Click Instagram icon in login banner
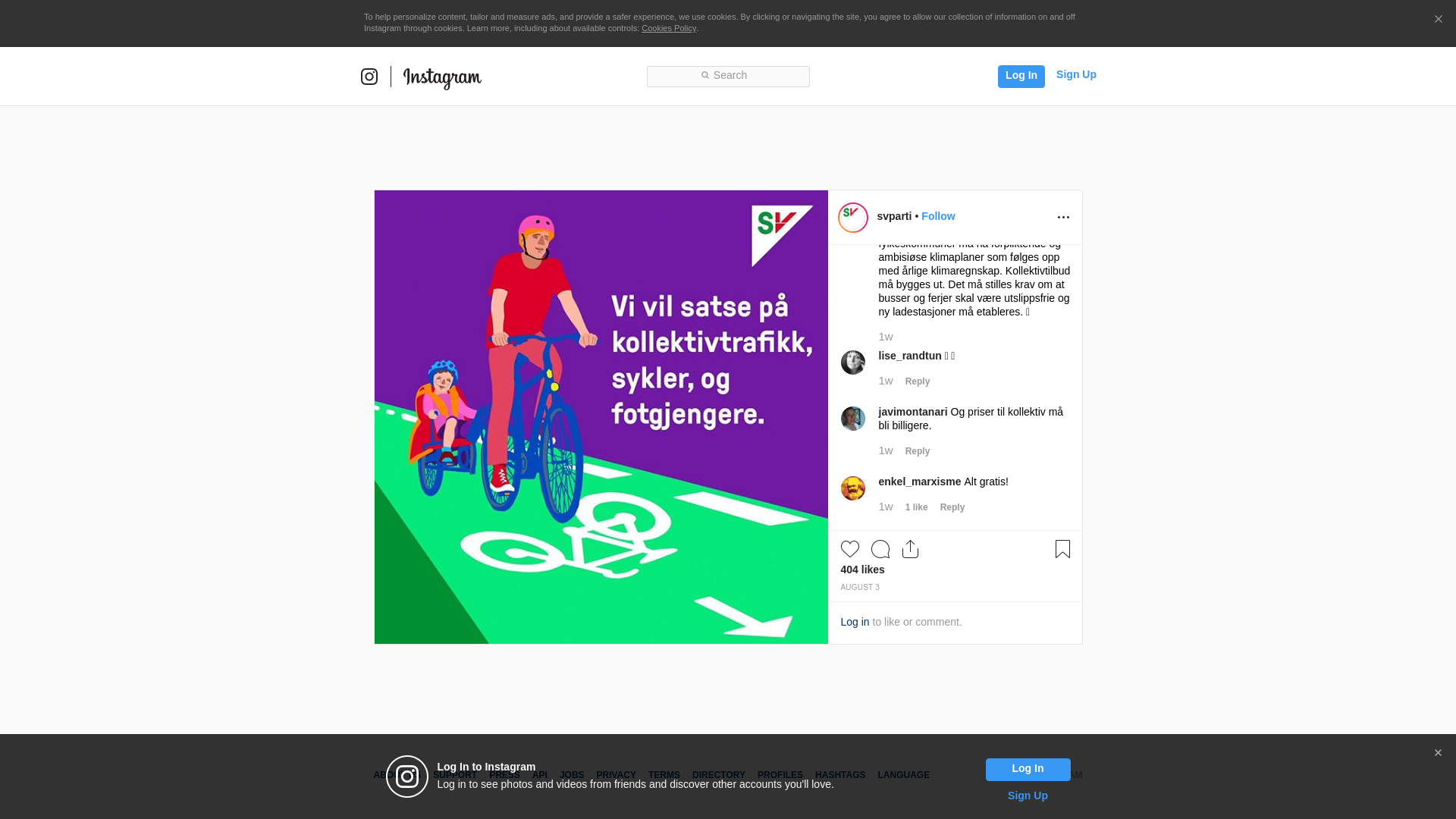This screenshot has height=819, width=1456. click(x=407, y=777)
